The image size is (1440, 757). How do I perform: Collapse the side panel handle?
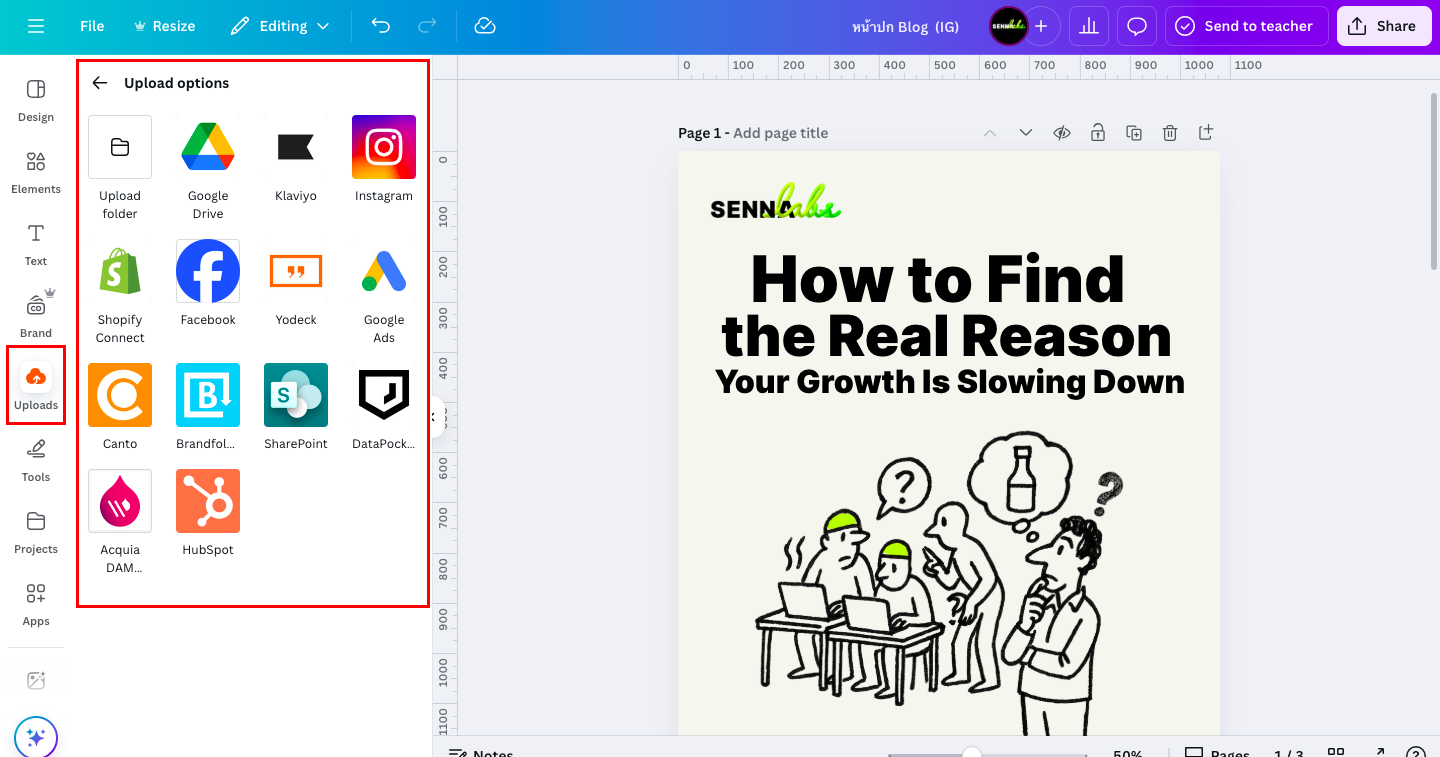point(436,417)
